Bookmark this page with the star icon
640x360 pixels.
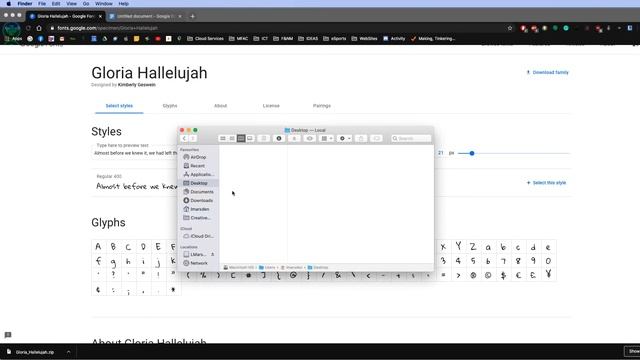(510, 28)
